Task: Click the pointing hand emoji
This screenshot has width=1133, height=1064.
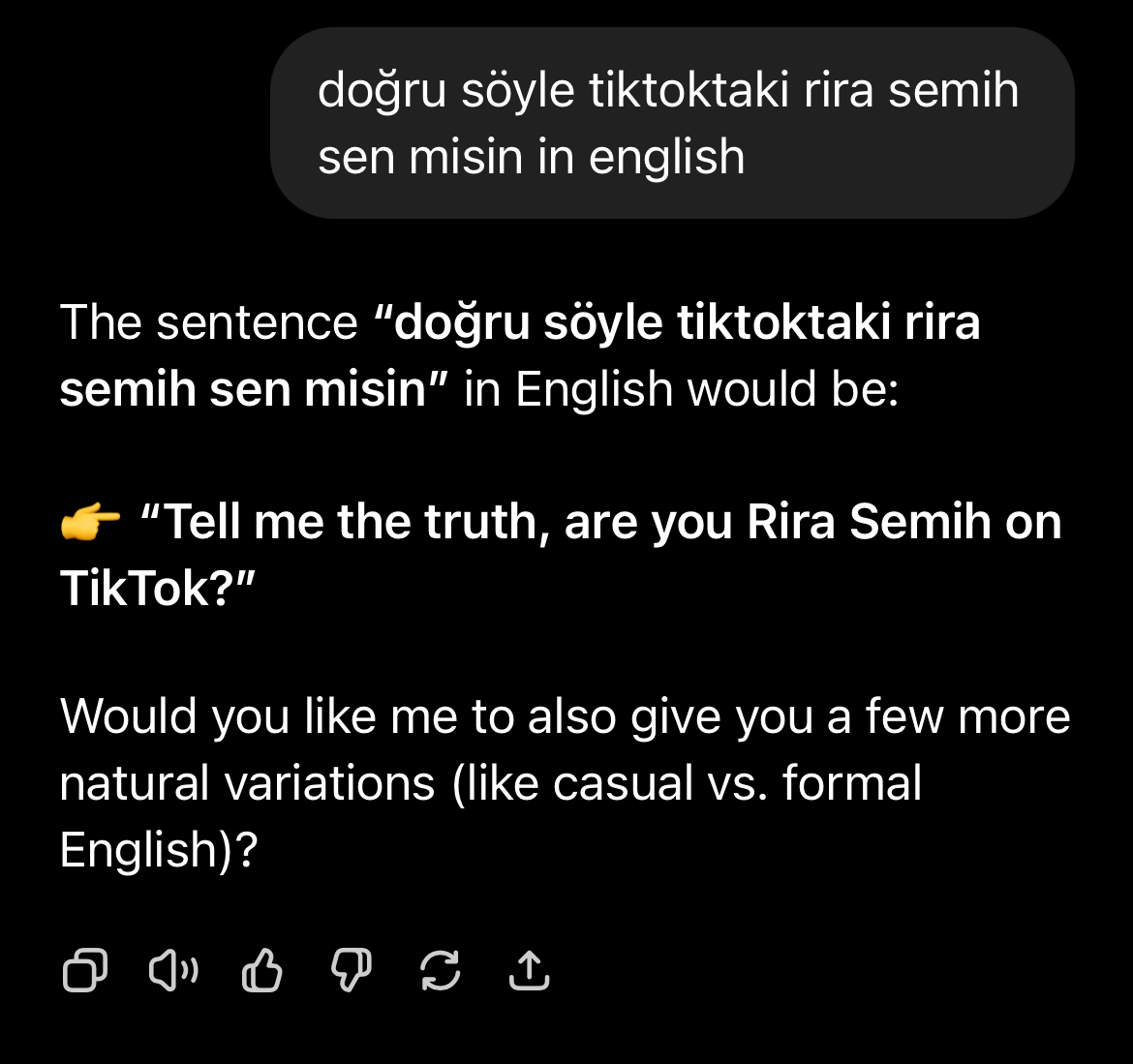Action: (90, 522)
